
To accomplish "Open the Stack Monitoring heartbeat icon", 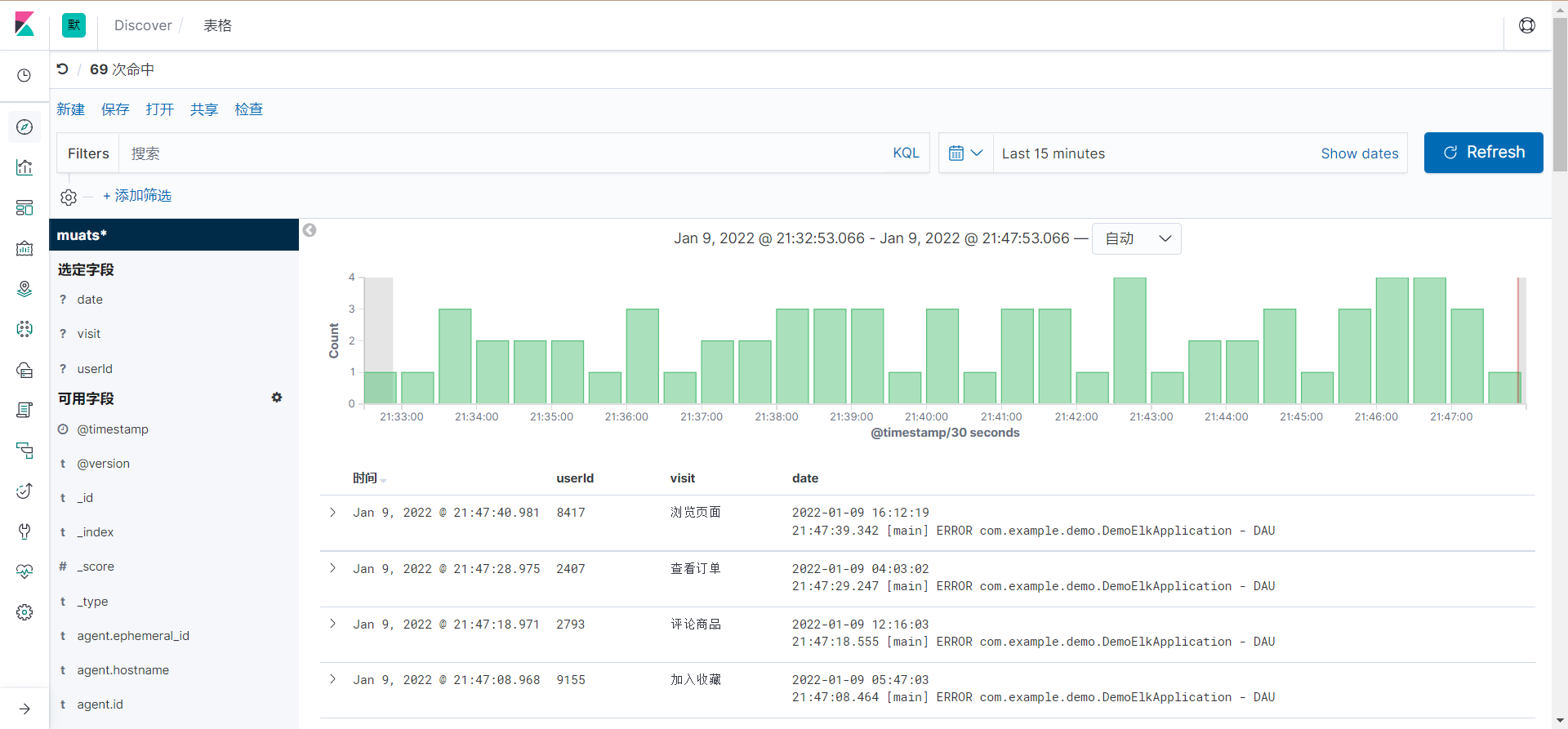I will tap(24, 571).
